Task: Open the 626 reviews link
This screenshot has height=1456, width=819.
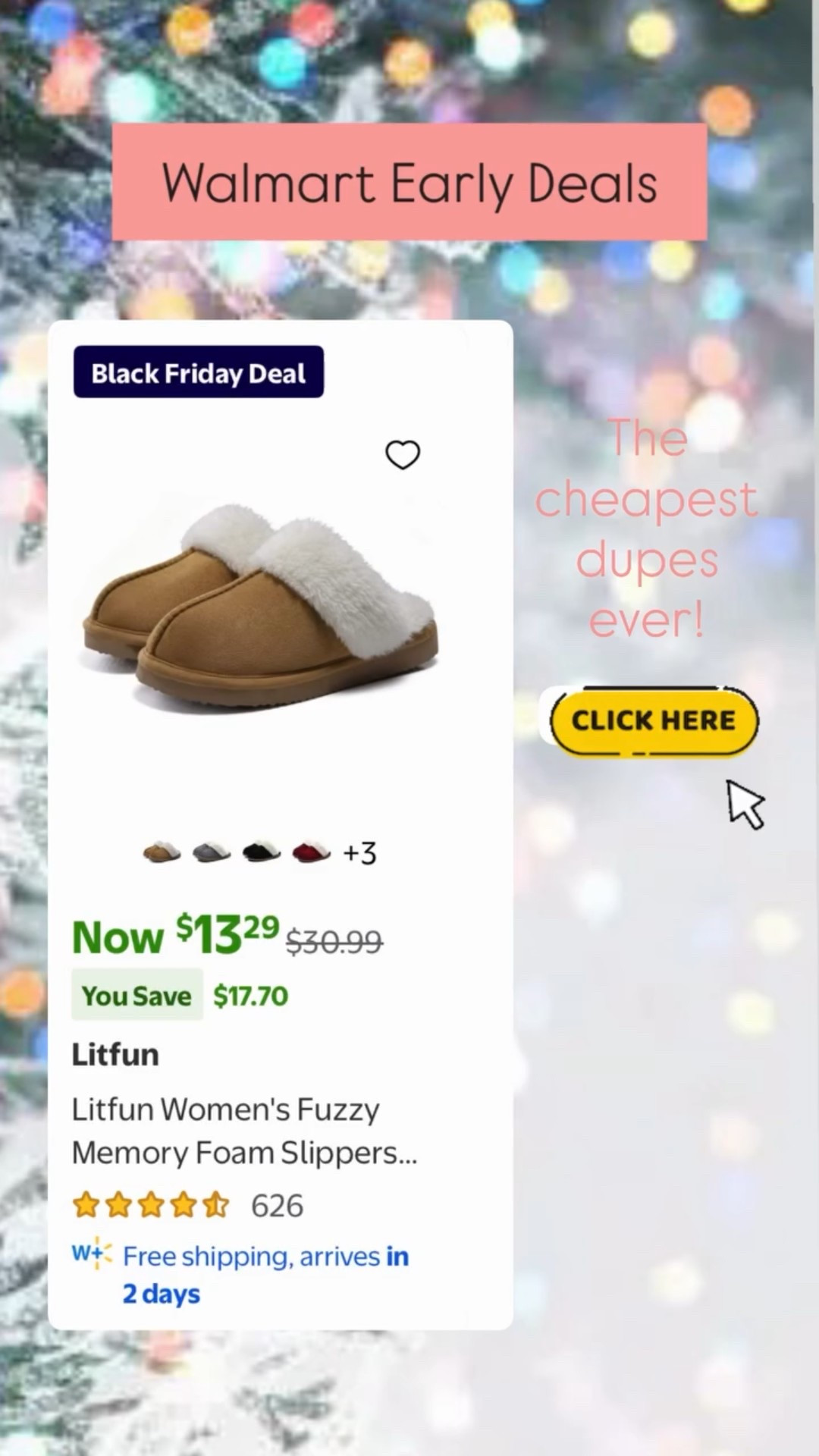Action: point(278,1204)
